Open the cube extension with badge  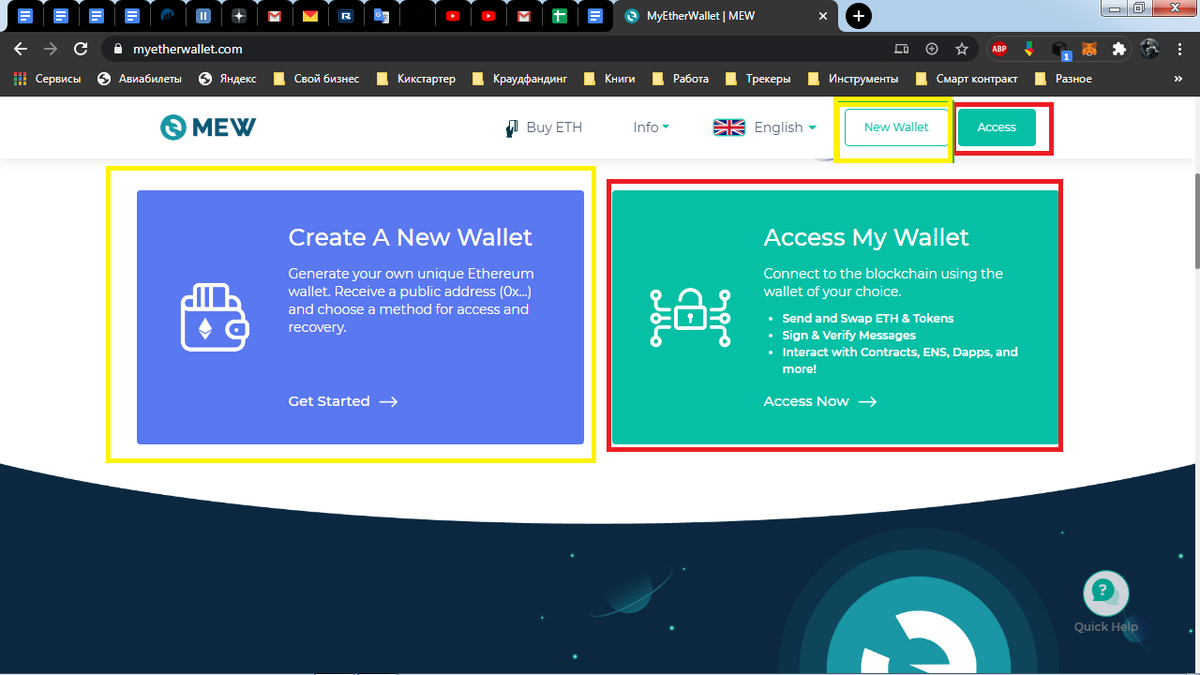[x=1060, y=49]
